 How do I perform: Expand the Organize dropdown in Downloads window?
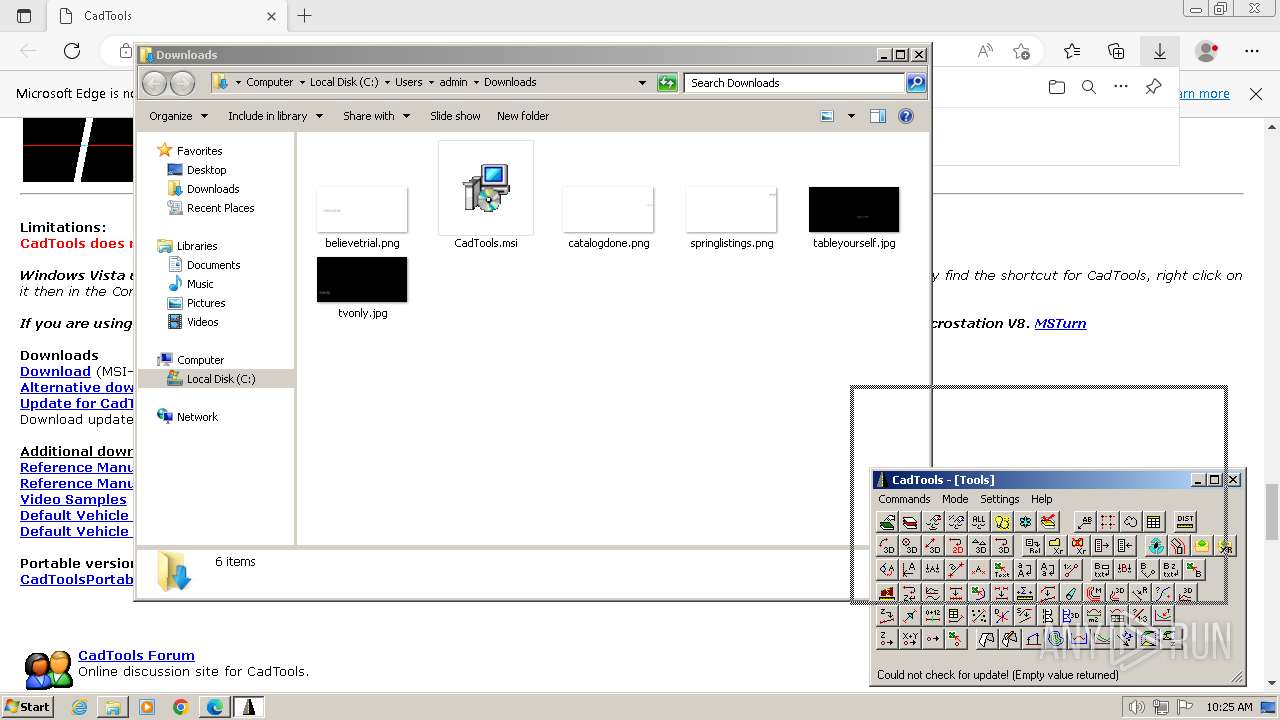pyautogui.click(x=178, y=116)
